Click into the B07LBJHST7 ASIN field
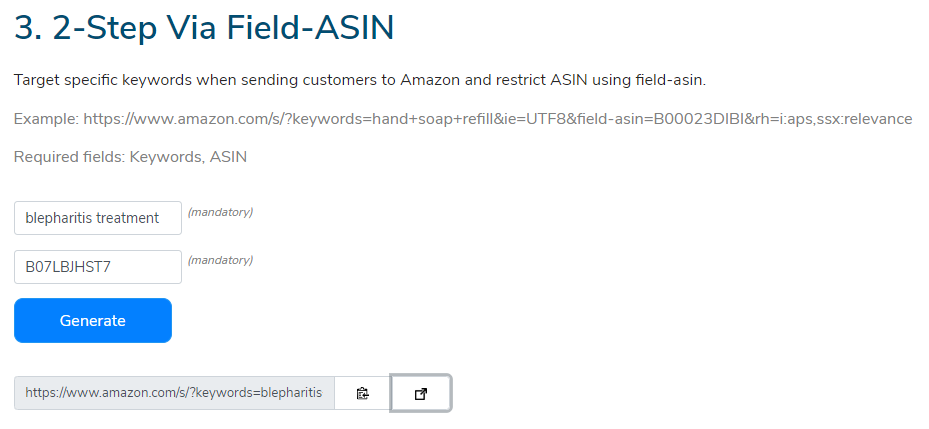Viewport: 929px width, 429px height. click(97, 267)
